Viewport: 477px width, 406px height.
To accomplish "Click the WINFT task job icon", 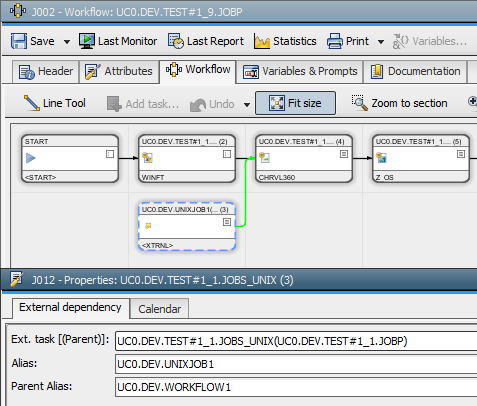I will point(147,157).
